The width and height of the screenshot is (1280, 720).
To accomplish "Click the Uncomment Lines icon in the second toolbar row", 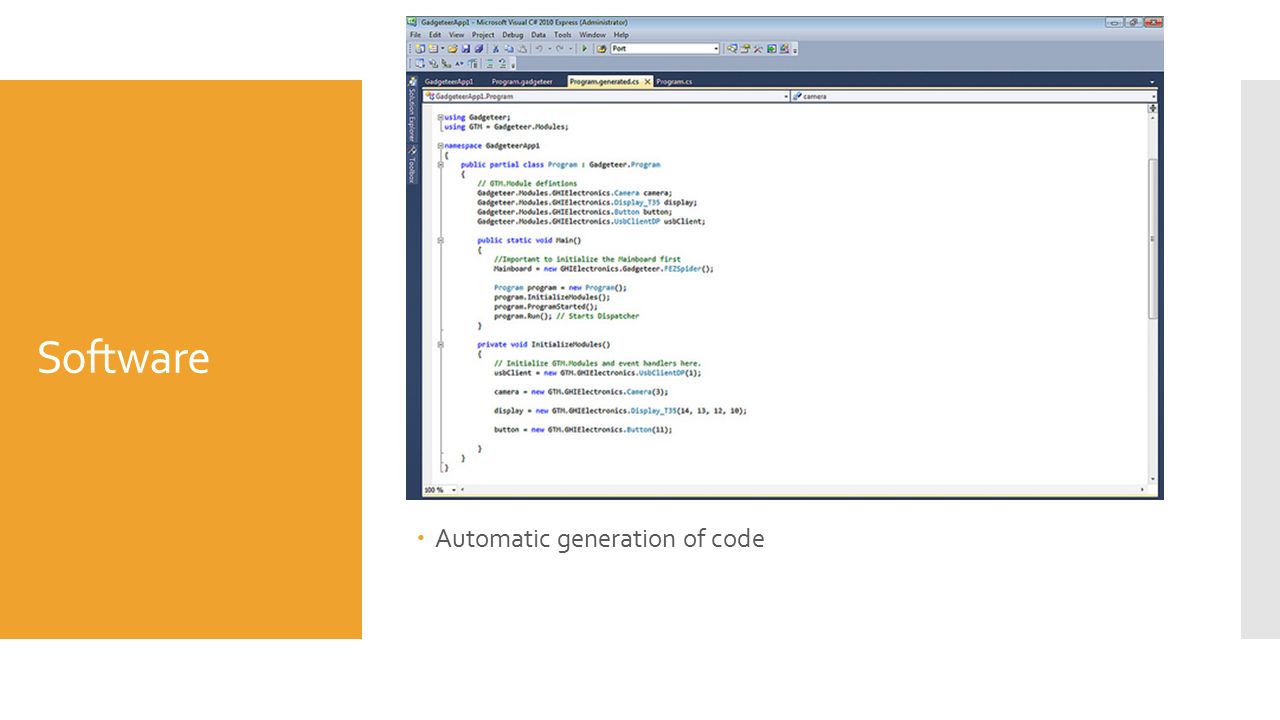I will (x=502, y=63).
